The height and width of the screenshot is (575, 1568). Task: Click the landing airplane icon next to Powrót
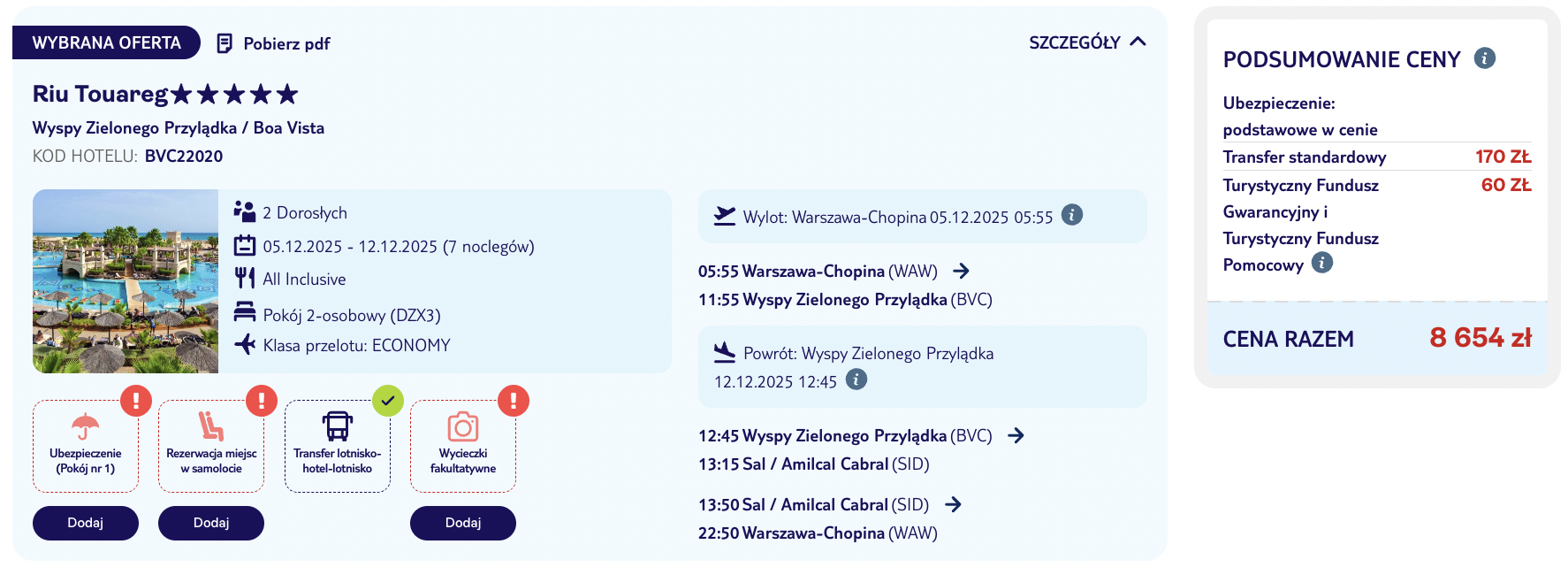[723, 352]
